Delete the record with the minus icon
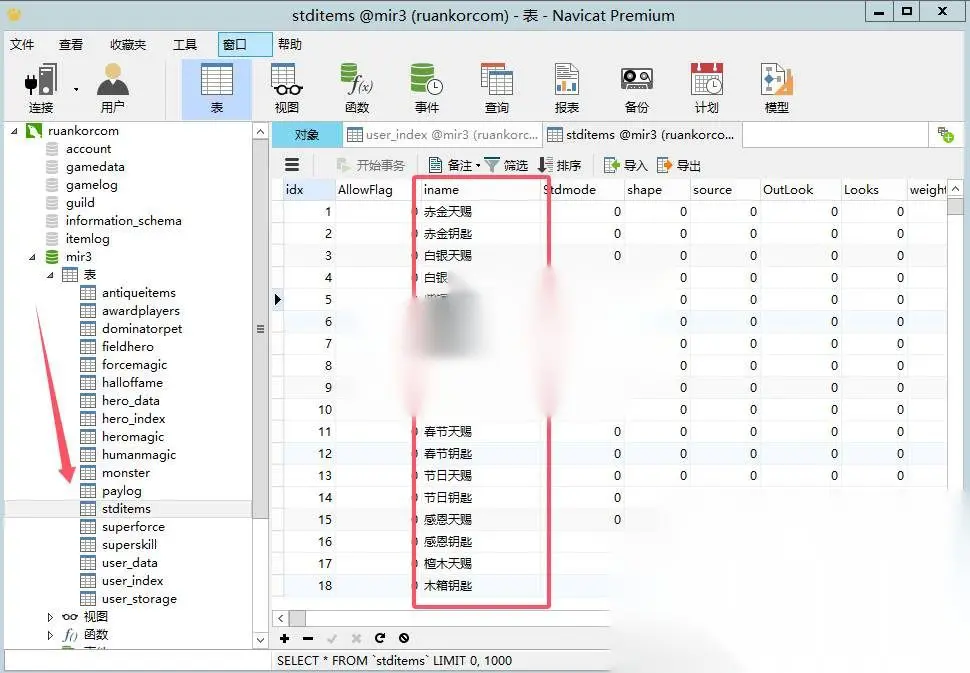 [x=308, y=638]
